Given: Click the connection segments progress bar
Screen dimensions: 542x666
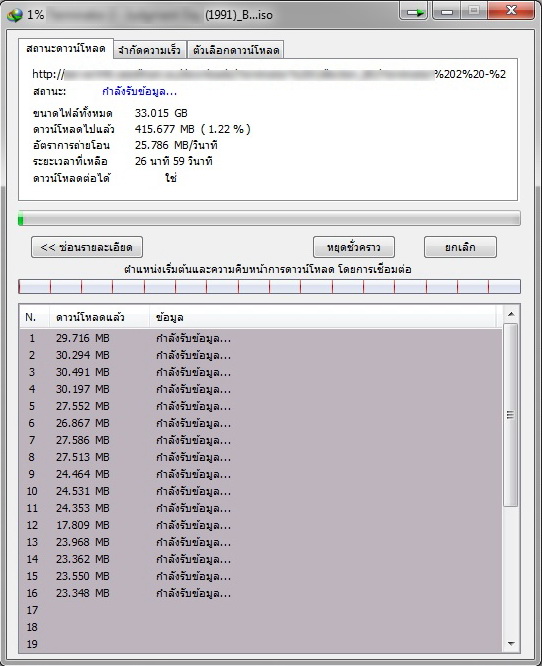Looking at the screenshot, I should pos(269,287).
